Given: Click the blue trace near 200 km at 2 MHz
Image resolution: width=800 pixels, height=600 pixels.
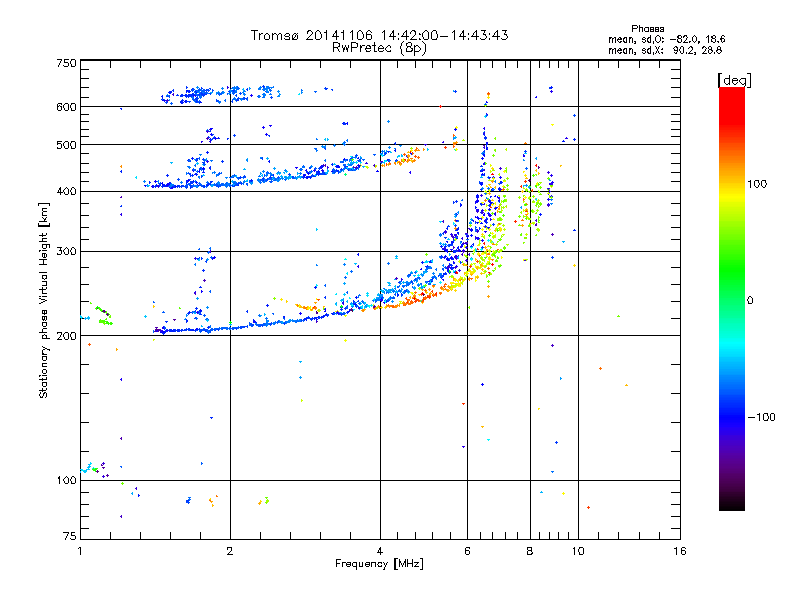Looking at the screenshot, I should (231, 328).
